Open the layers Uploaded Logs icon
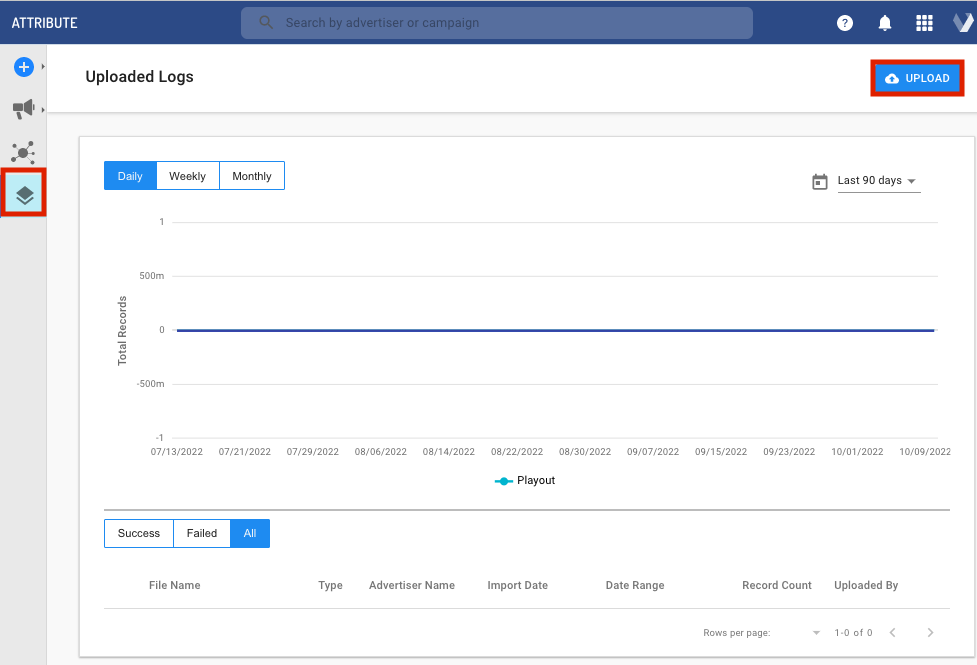Screen dimensions: 977x665 25,195
